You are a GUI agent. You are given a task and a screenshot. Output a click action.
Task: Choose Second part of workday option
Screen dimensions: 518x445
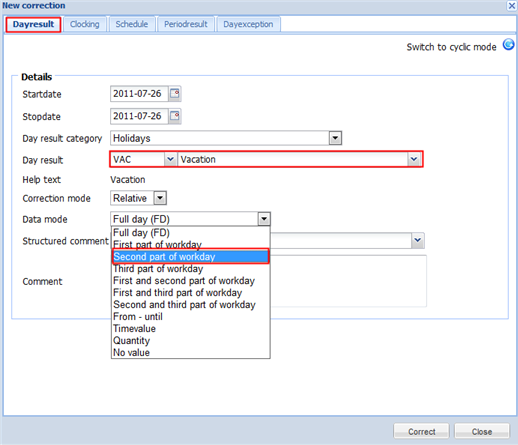pos(190,256)
